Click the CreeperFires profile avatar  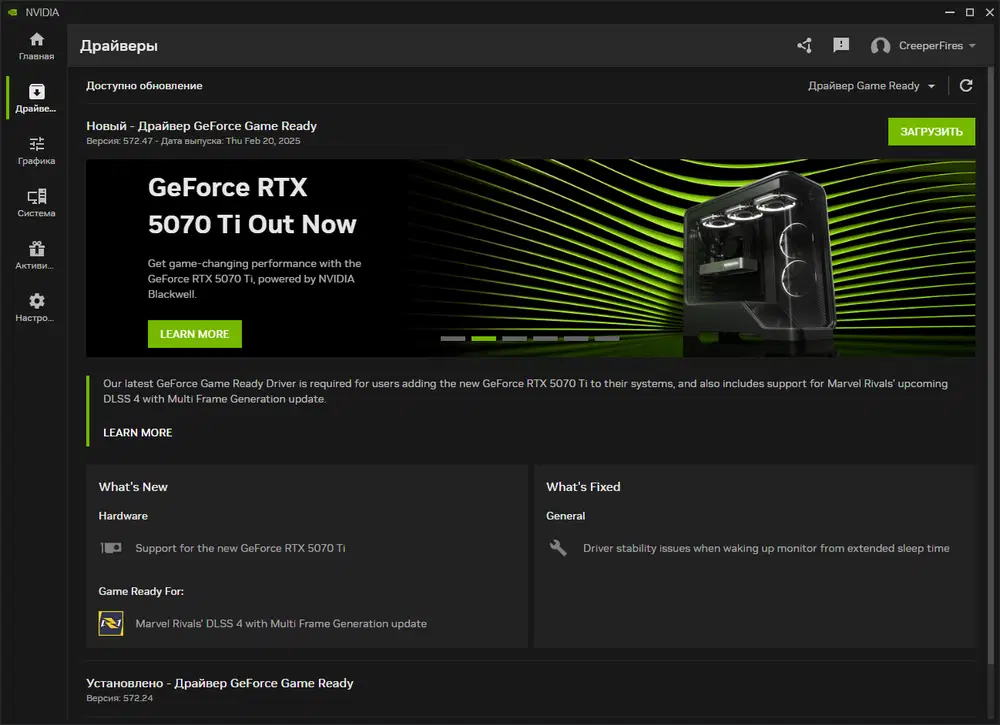point(881,45)
